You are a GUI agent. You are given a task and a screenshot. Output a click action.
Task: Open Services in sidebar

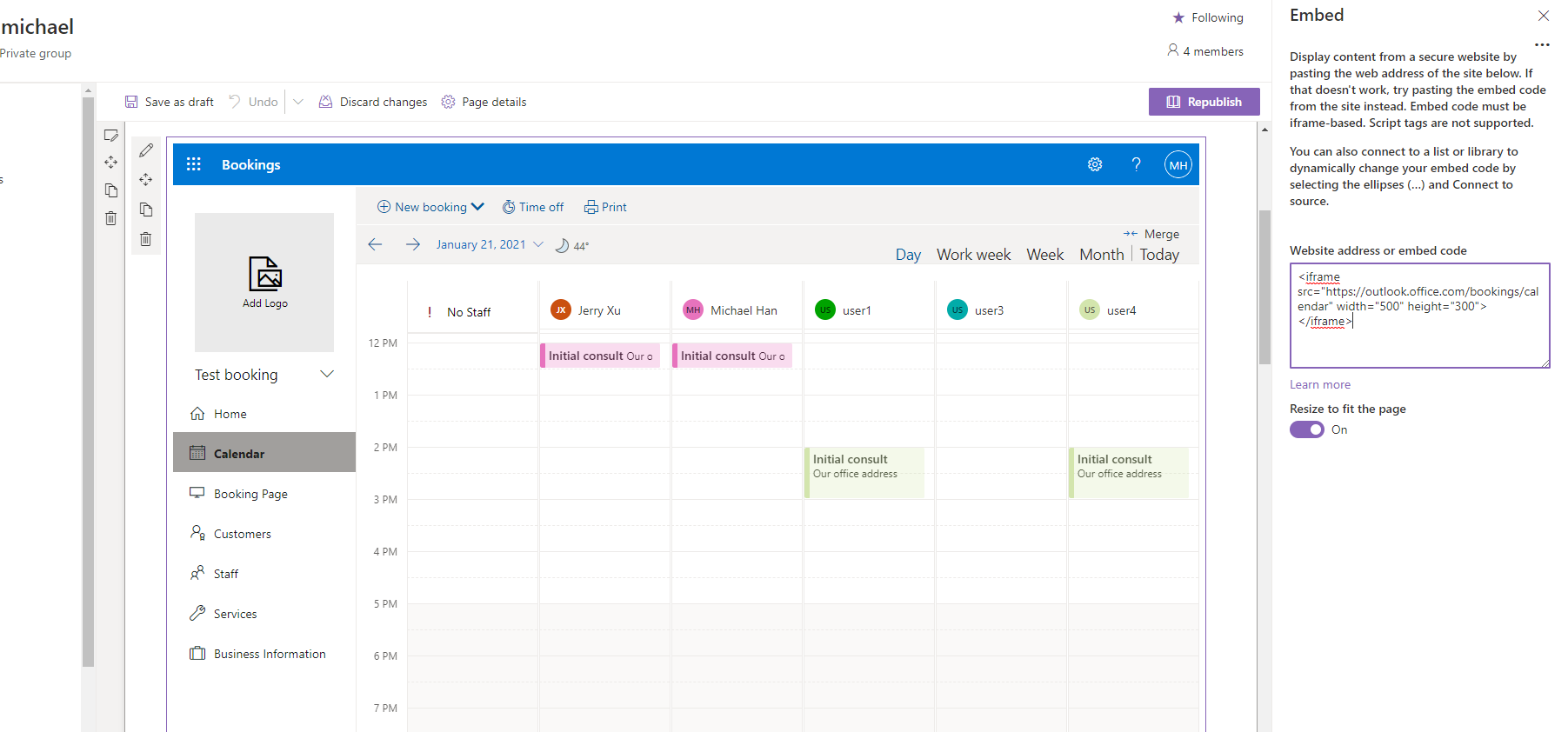[x=264, y=614]
